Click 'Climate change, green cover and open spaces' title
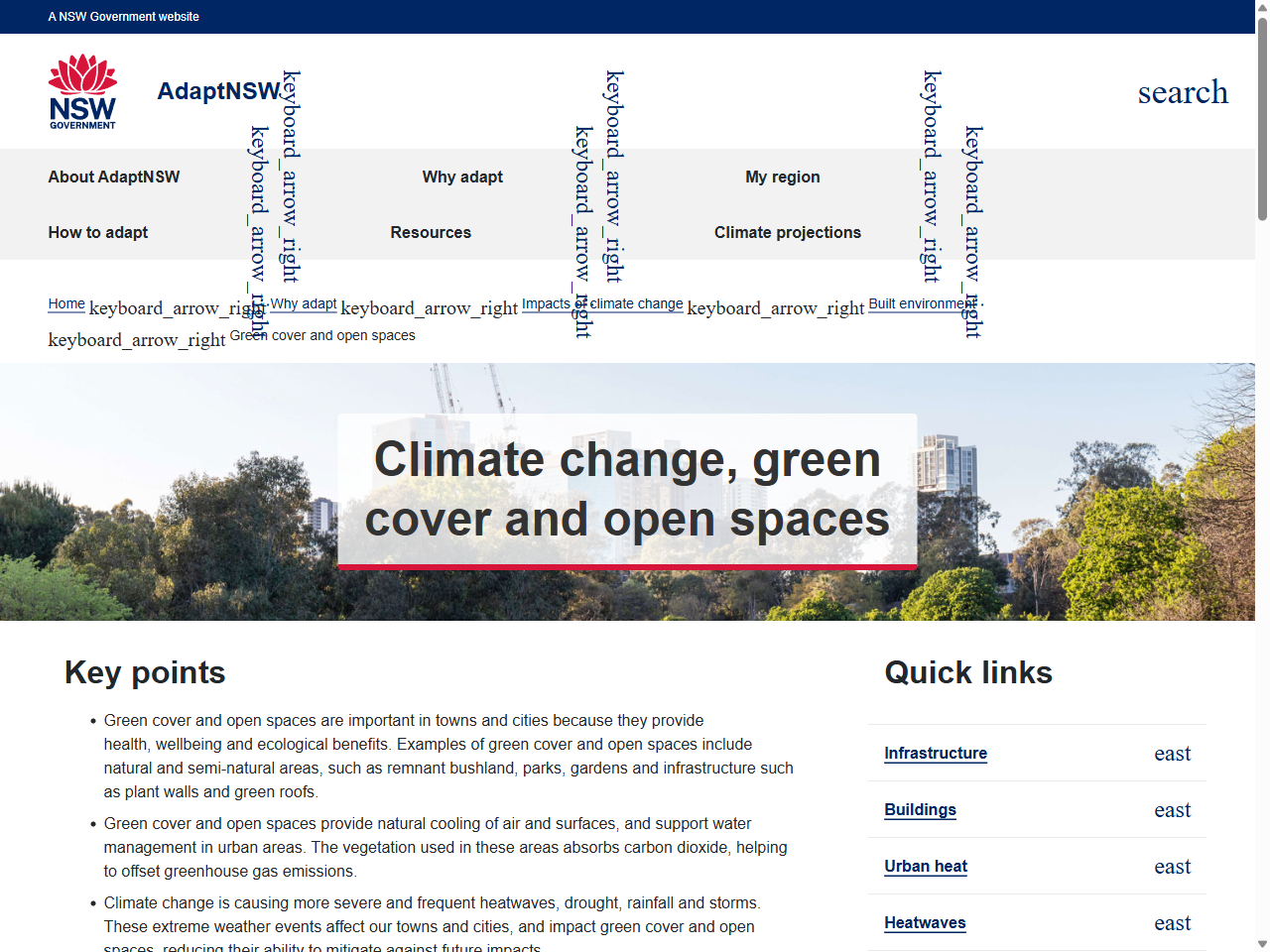Screen dimensions: 1270x952 627,489
